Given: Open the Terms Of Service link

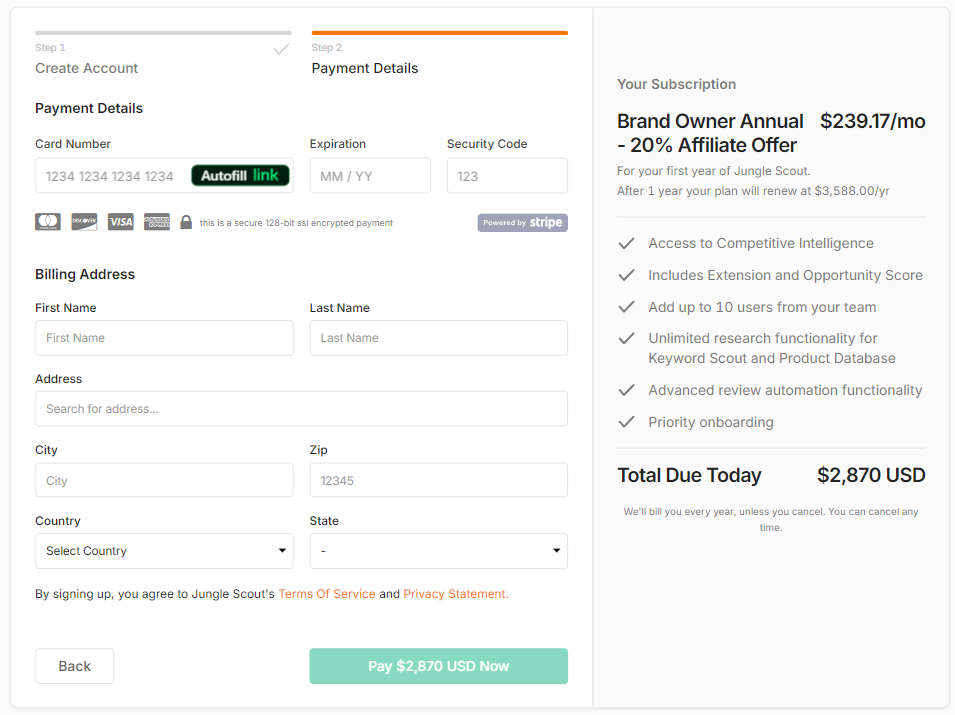Looking at the screenshot, I should (x=327, y=594).
